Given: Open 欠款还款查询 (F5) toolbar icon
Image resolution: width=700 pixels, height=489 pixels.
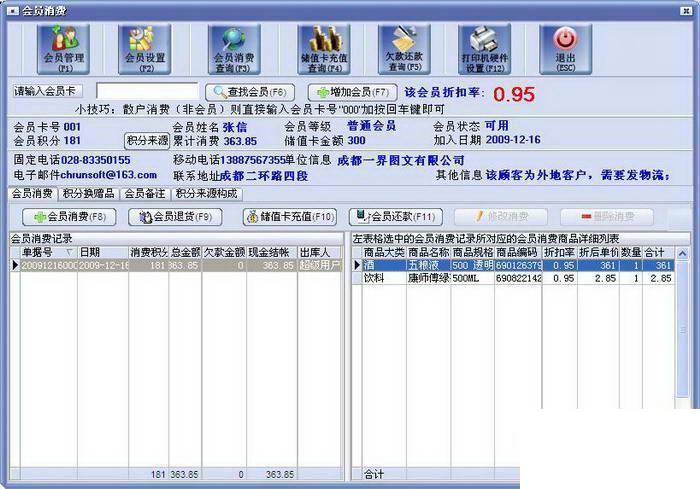Looking at the screenshot, I should pyautogui.click(x=404, y=49).
